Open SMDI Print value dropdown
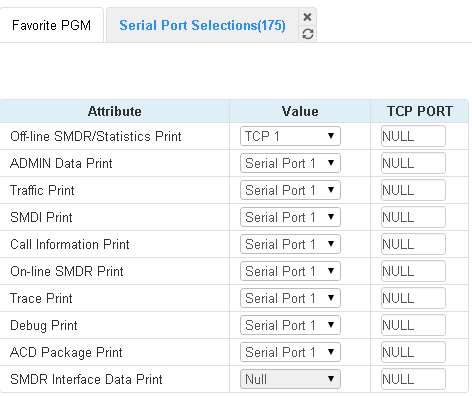Viewport: 472px width, 396px height. (290, 217)
